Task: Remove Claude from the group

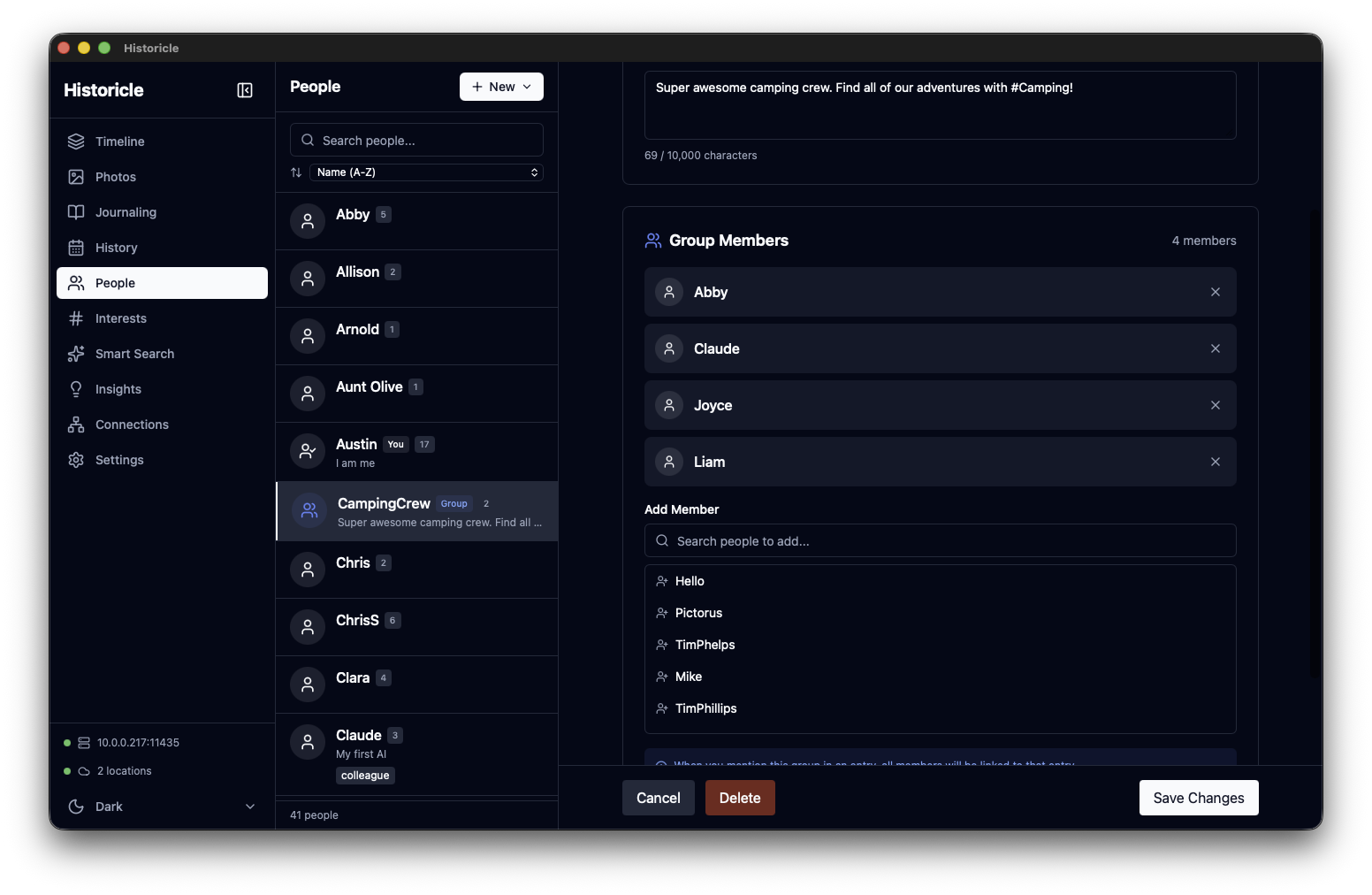Action: (x=1215, y=348)
